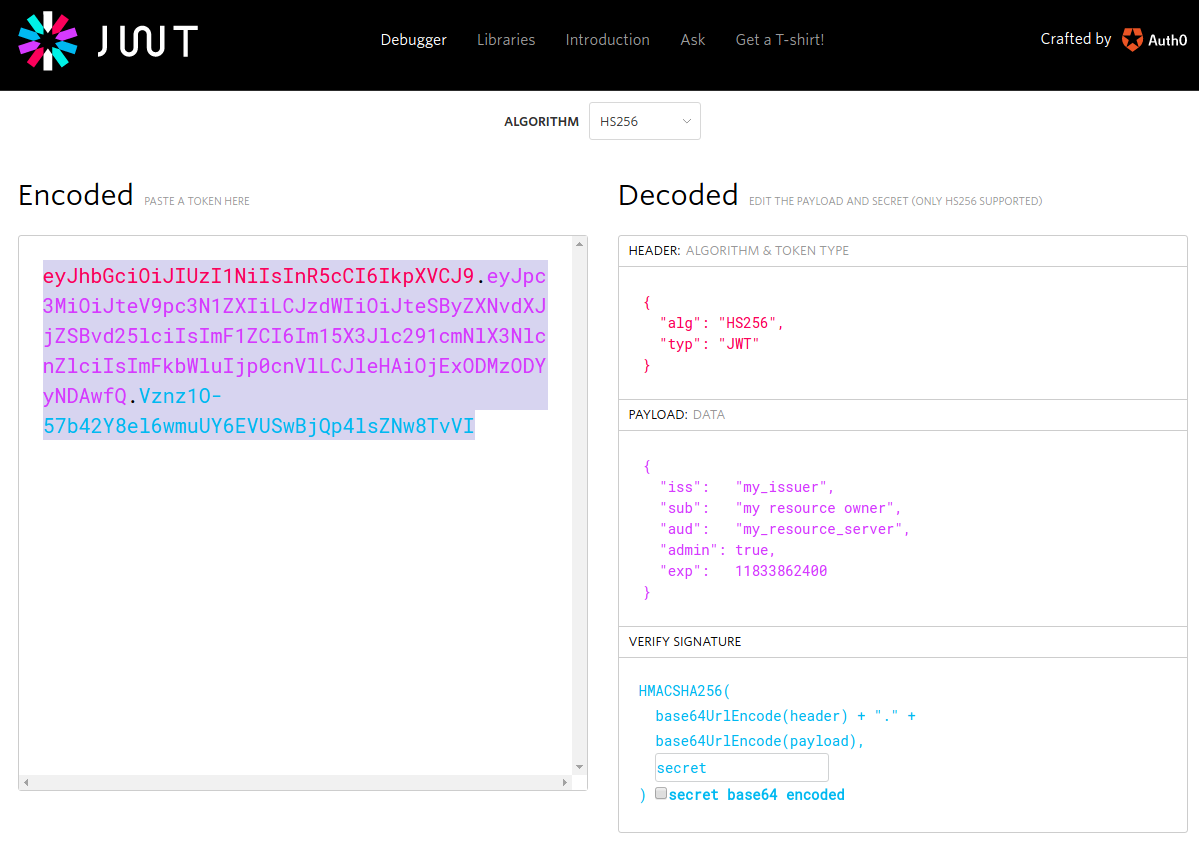Image resolution: width=1199 pixels, height=851 pixels.
Task: Click the "exp" value in payload
Action: [780, 571]
